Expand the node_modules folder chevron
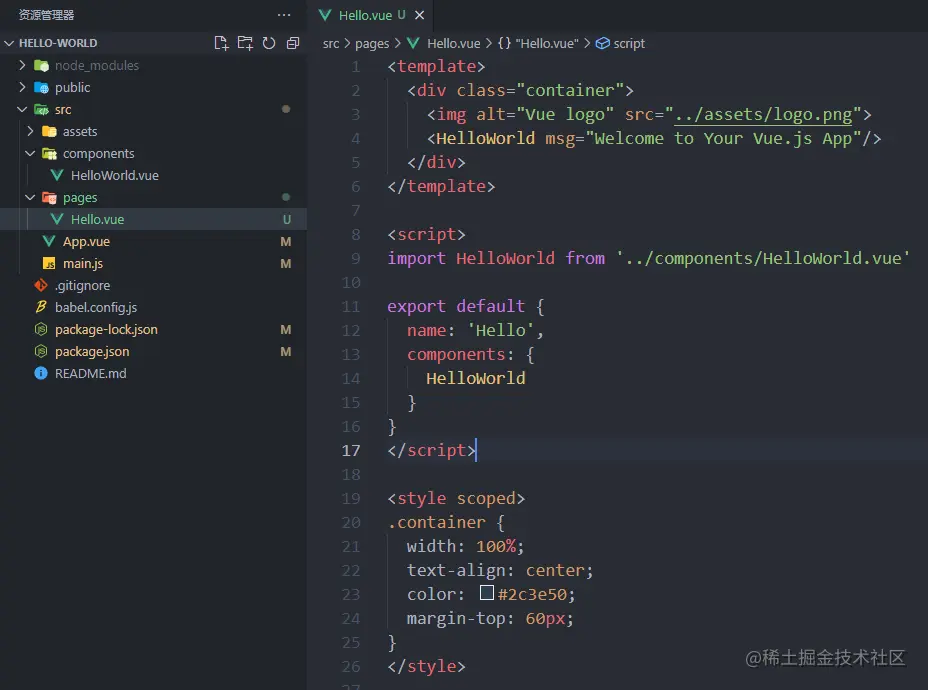928x690 pixels. pyautogui.click(x=22, y=65)
